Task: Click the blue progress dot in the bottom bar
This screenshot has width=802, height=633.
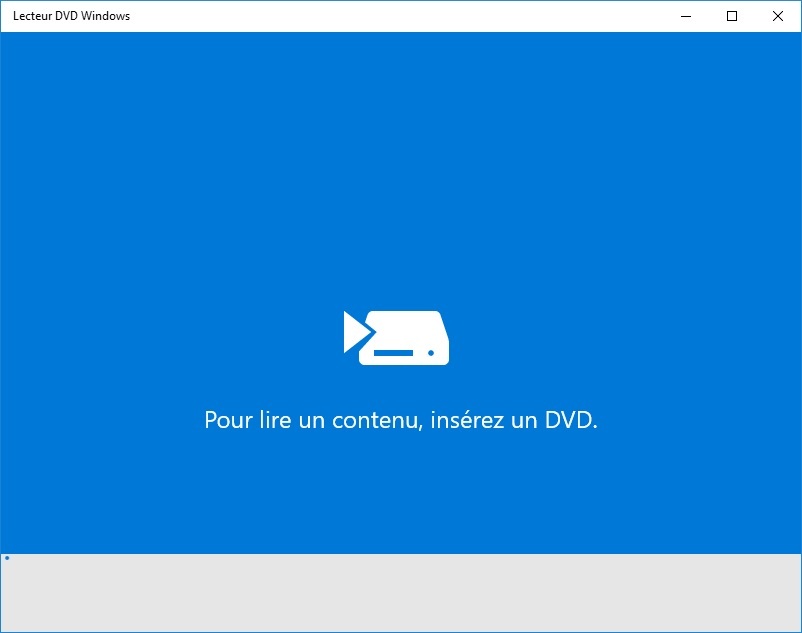Action: click(x=7, y=558)
